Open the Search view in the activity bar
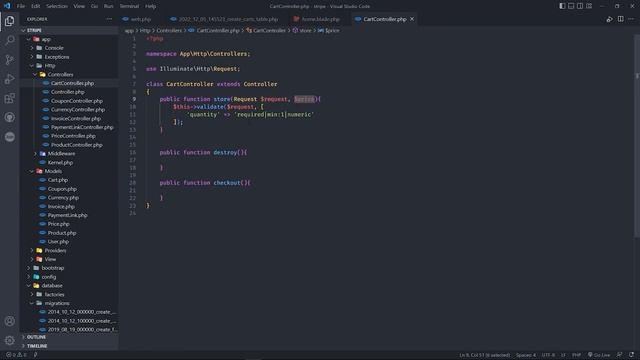 (9, 40)
